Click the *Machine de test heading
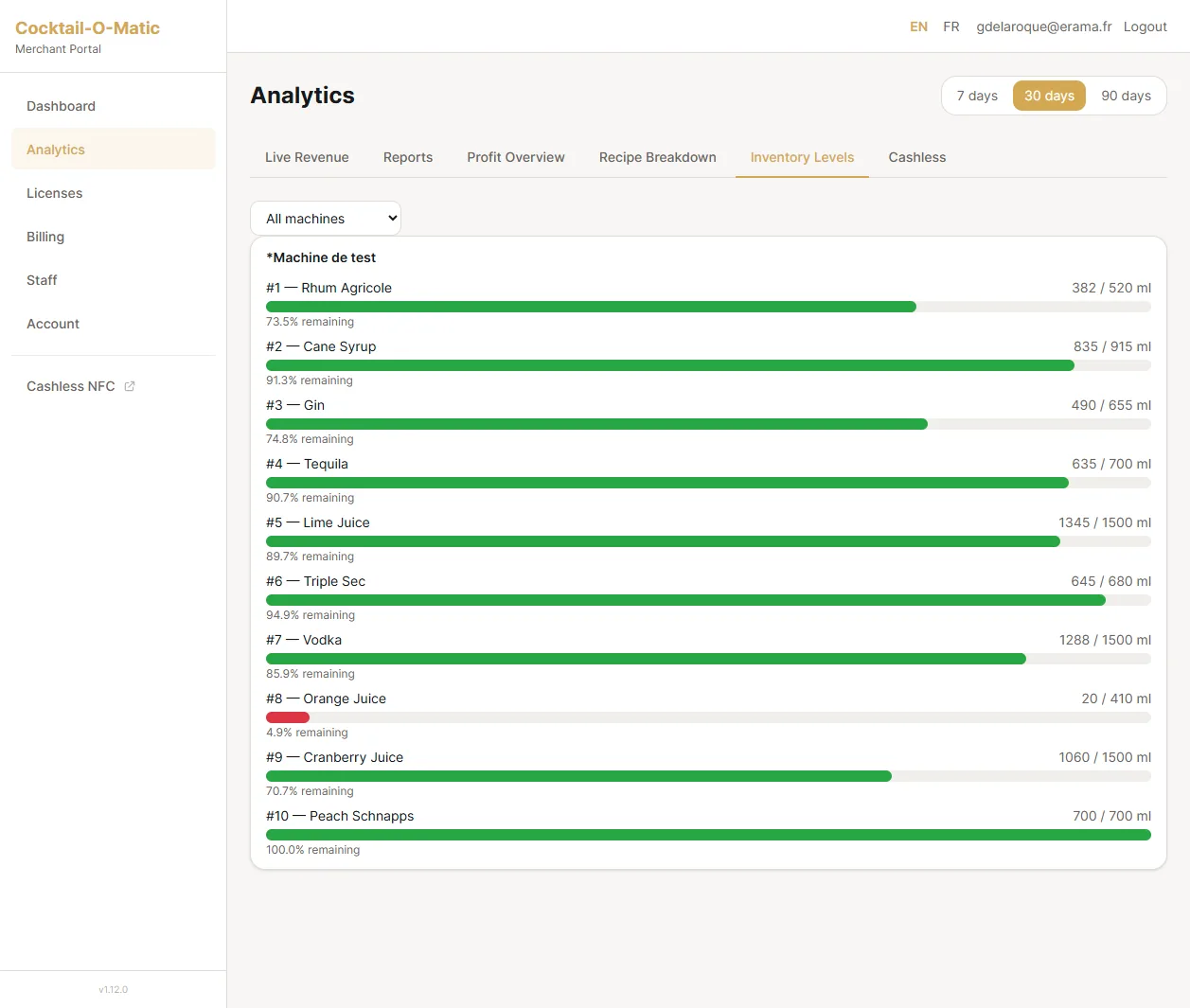 click(321, 257)
